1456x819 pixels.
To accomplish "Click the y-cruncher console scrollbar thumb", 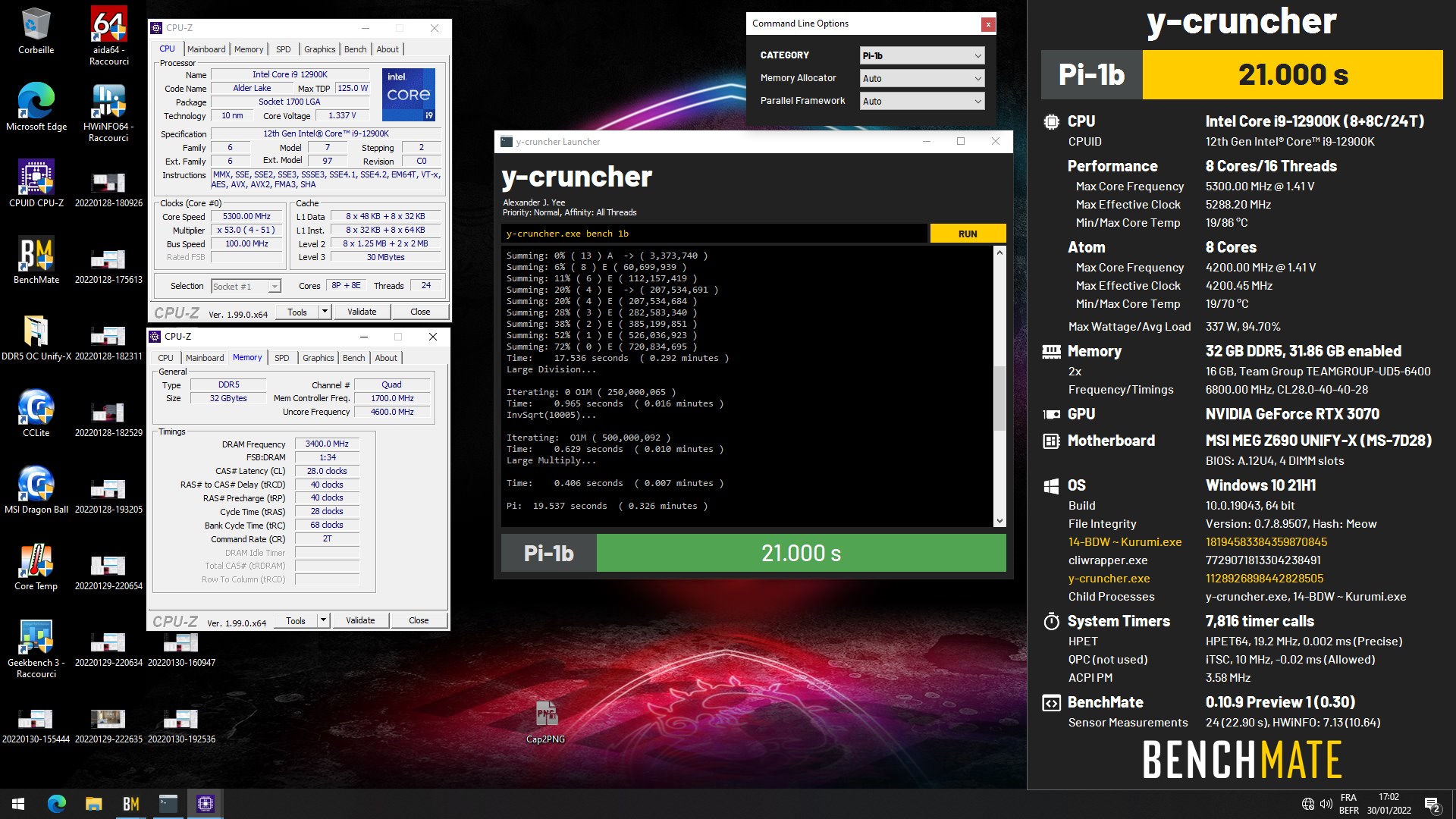I will pyautogui.click(x=999, y=399).
